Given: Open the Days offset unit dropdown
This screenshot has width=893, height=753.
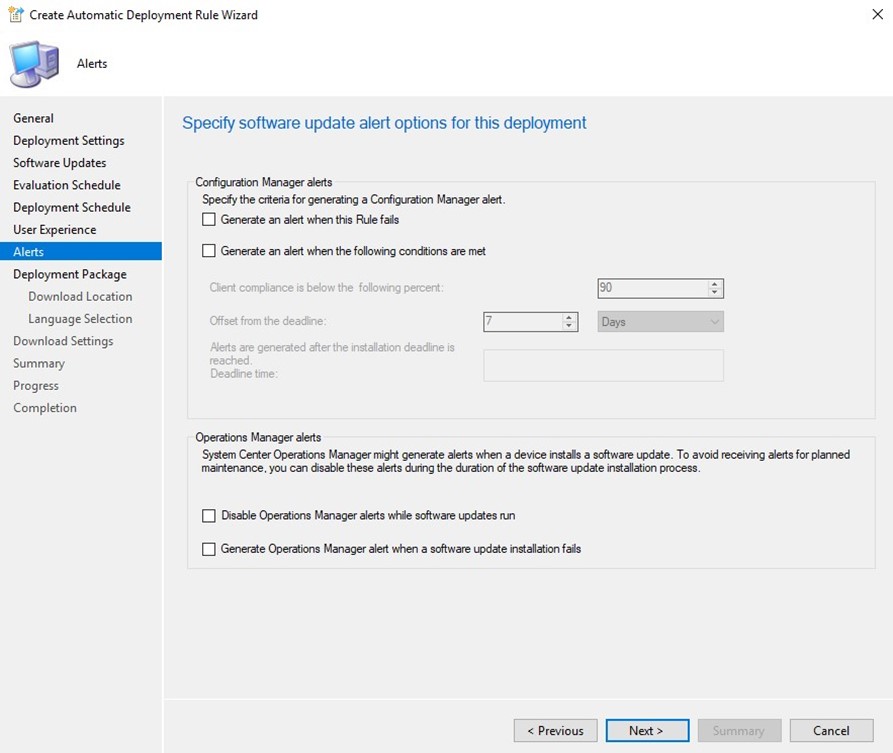Looking at the screenshot, I should (661, 322).
